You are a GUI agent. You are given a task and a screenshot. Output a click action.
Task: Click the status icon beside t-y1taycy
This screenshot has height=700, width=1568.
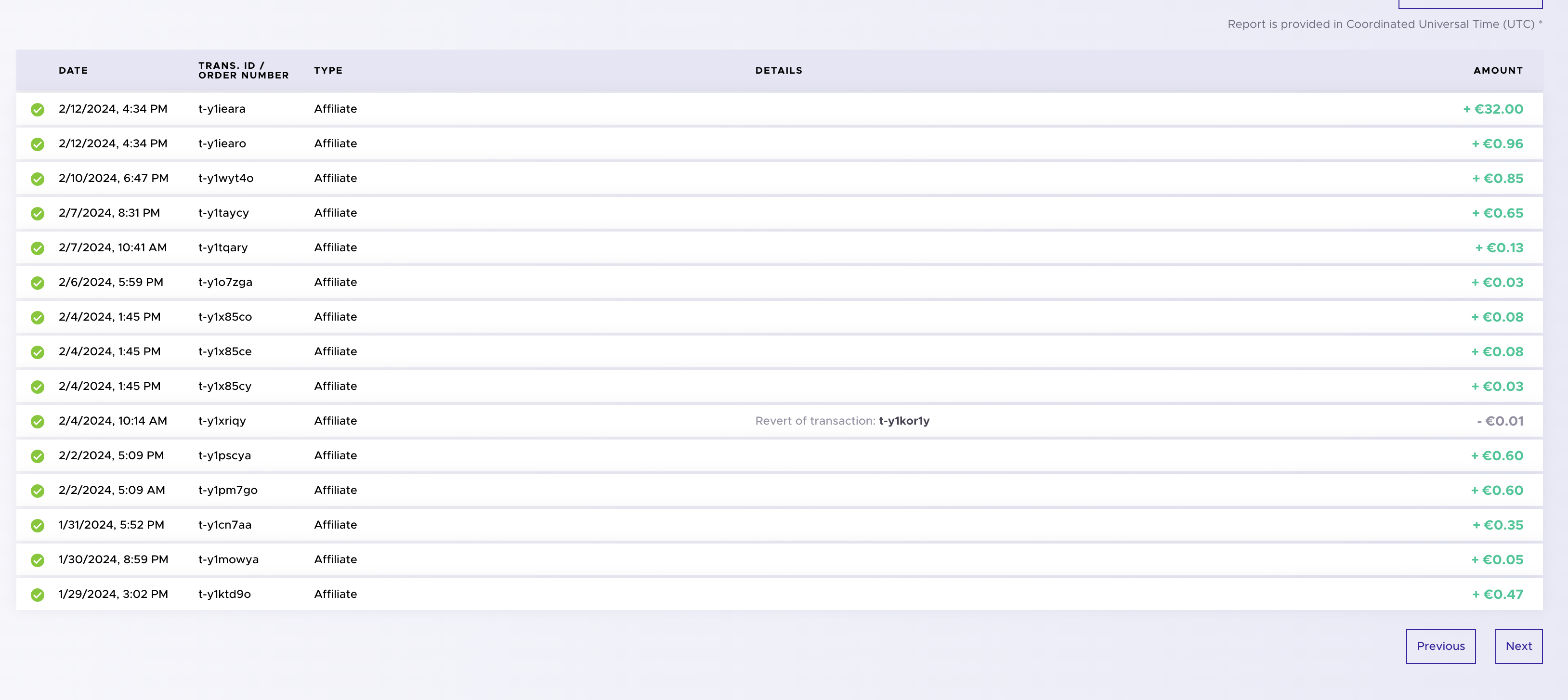coord(38,214)
